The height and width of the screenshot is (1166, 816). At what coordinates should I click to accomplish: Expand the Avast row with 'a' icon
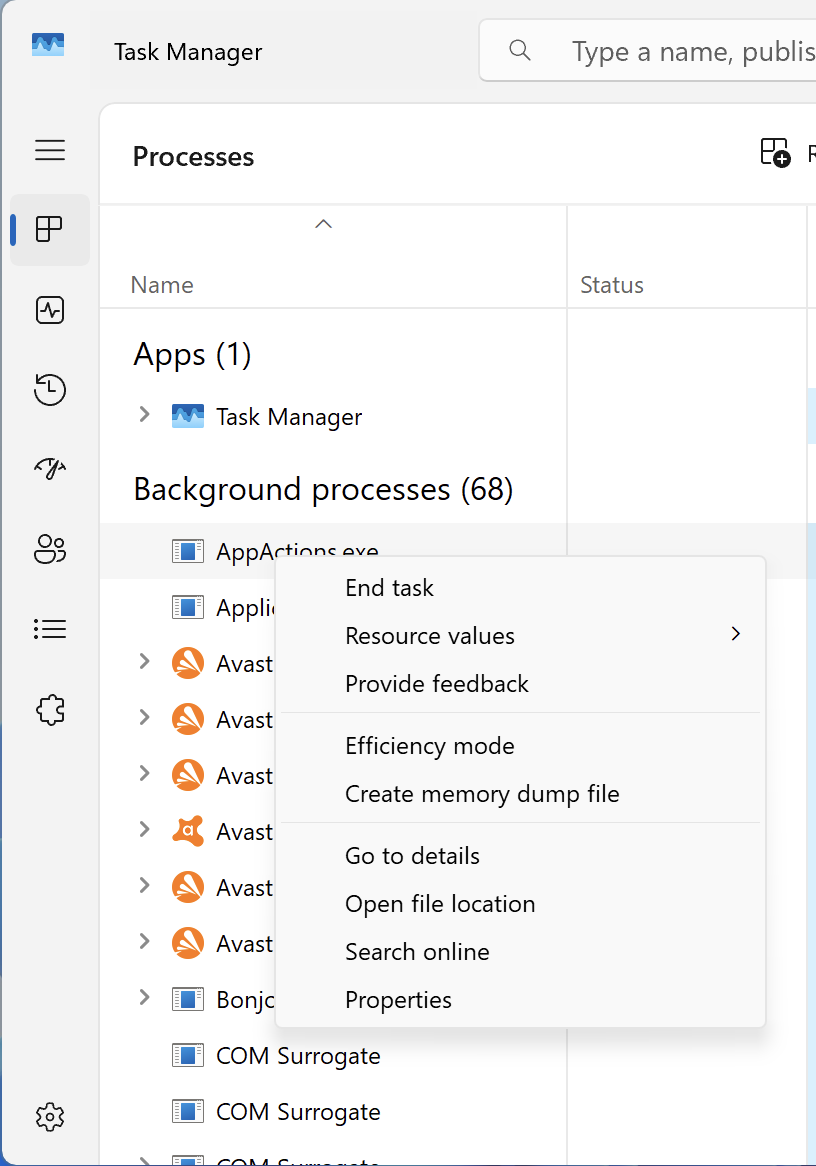pyautogui.click(x=144, y=829)
